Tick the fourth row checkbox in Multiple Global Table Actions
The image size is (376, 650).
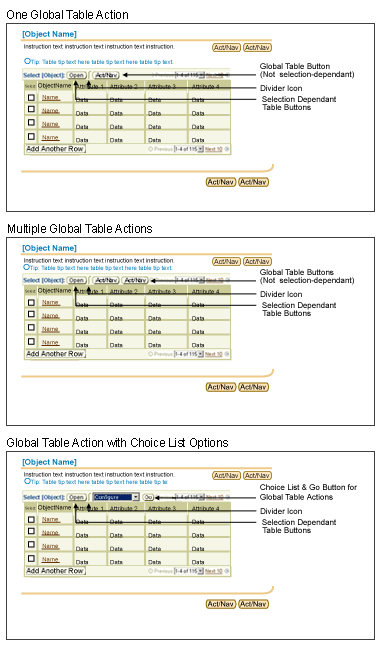[31, 342]
